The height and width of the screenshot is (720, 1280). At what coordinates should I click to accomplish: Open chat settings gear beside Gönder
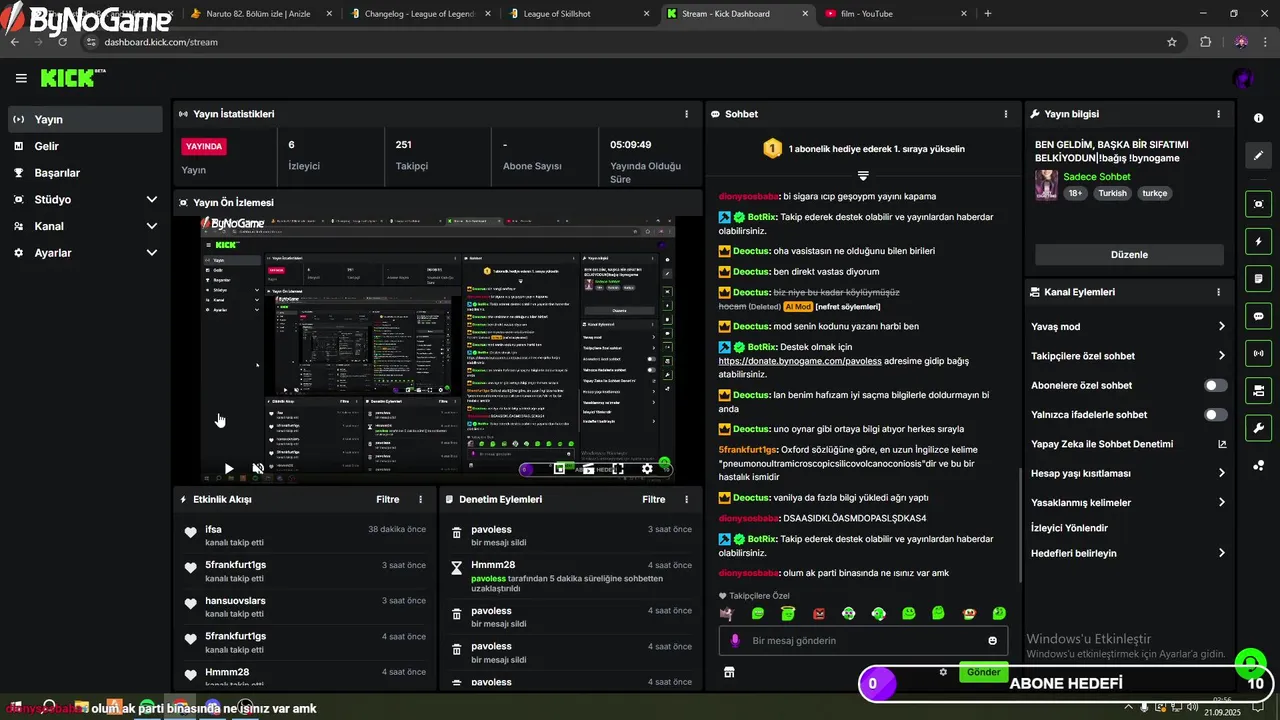(x=943, y=672)
